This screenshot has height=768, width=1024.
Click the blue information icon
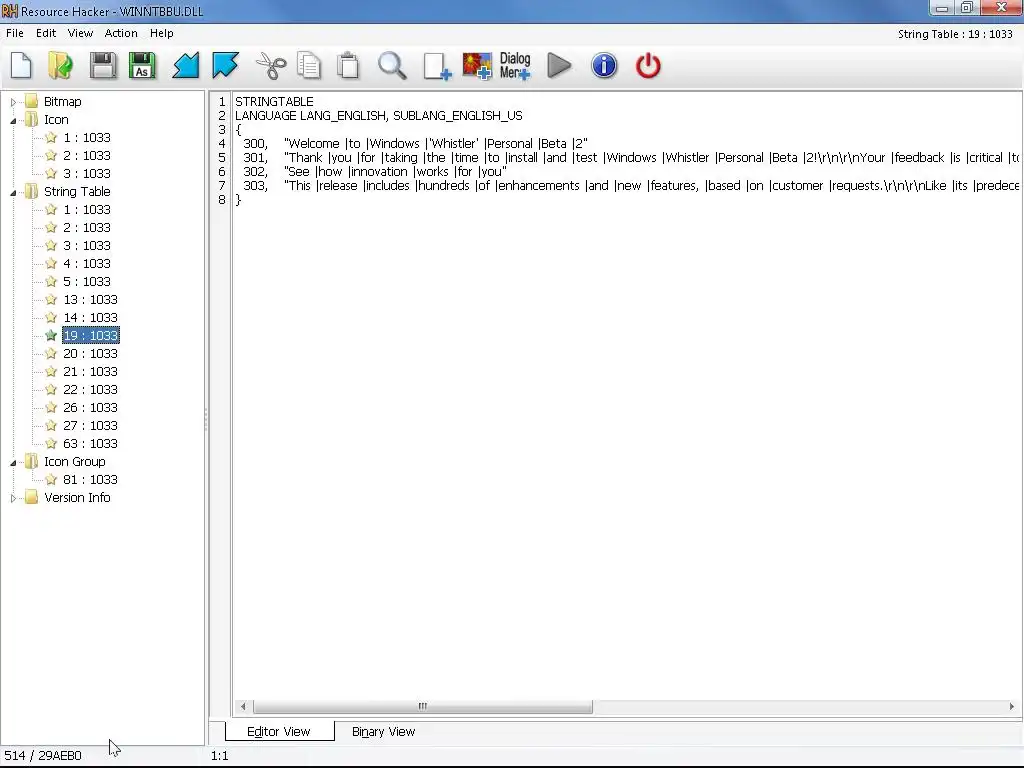click(x=604, y=66)
